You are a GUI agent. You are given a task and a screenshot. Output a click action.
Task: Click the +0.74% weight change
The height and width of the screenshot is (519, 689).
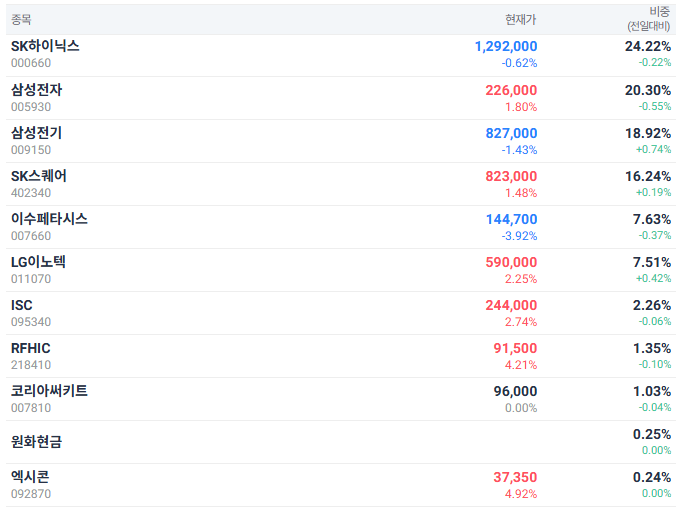(654, 149)
